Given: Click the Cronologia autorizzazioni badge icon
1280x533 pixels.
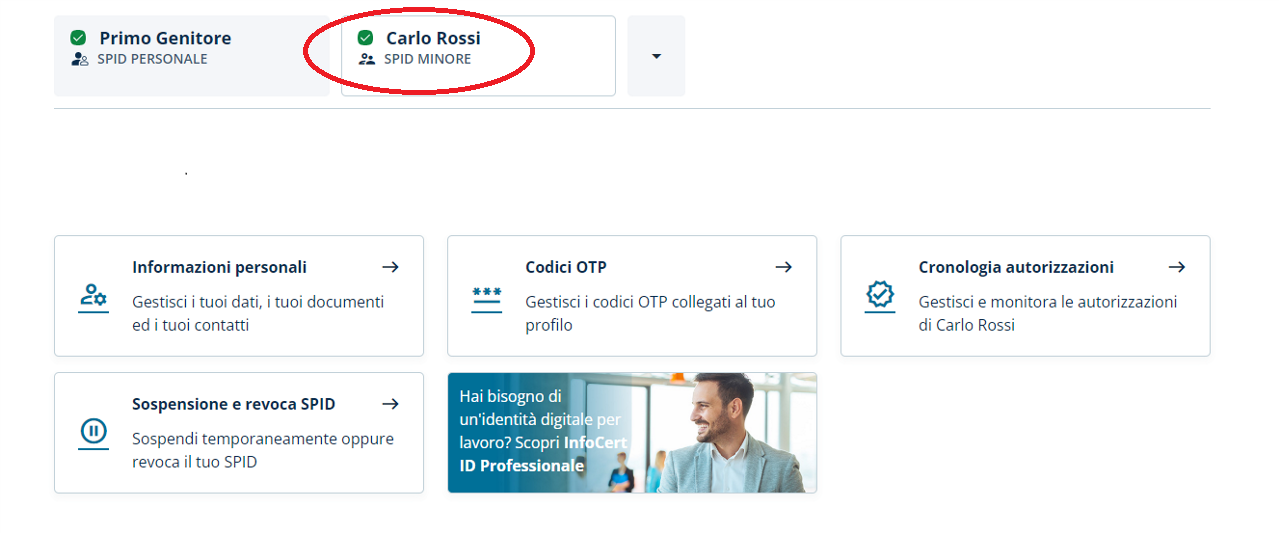Looking at the screenshot, I should (880, 296).
